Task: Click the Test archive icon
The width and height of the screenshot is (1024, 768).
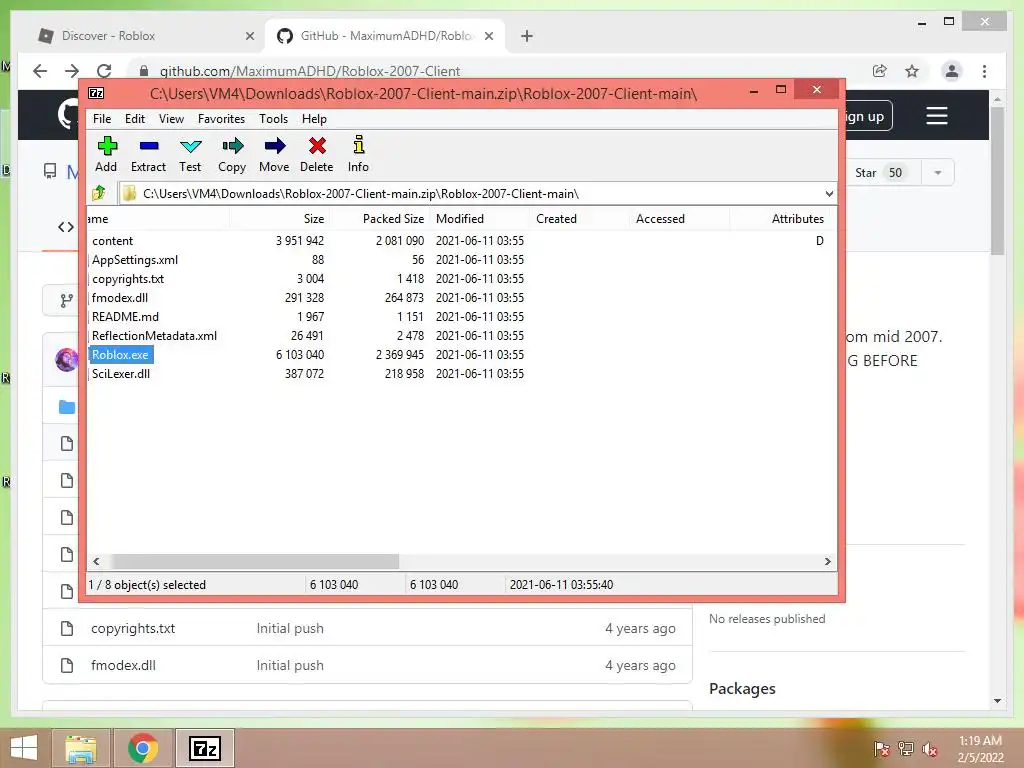Action: point(191,146)
